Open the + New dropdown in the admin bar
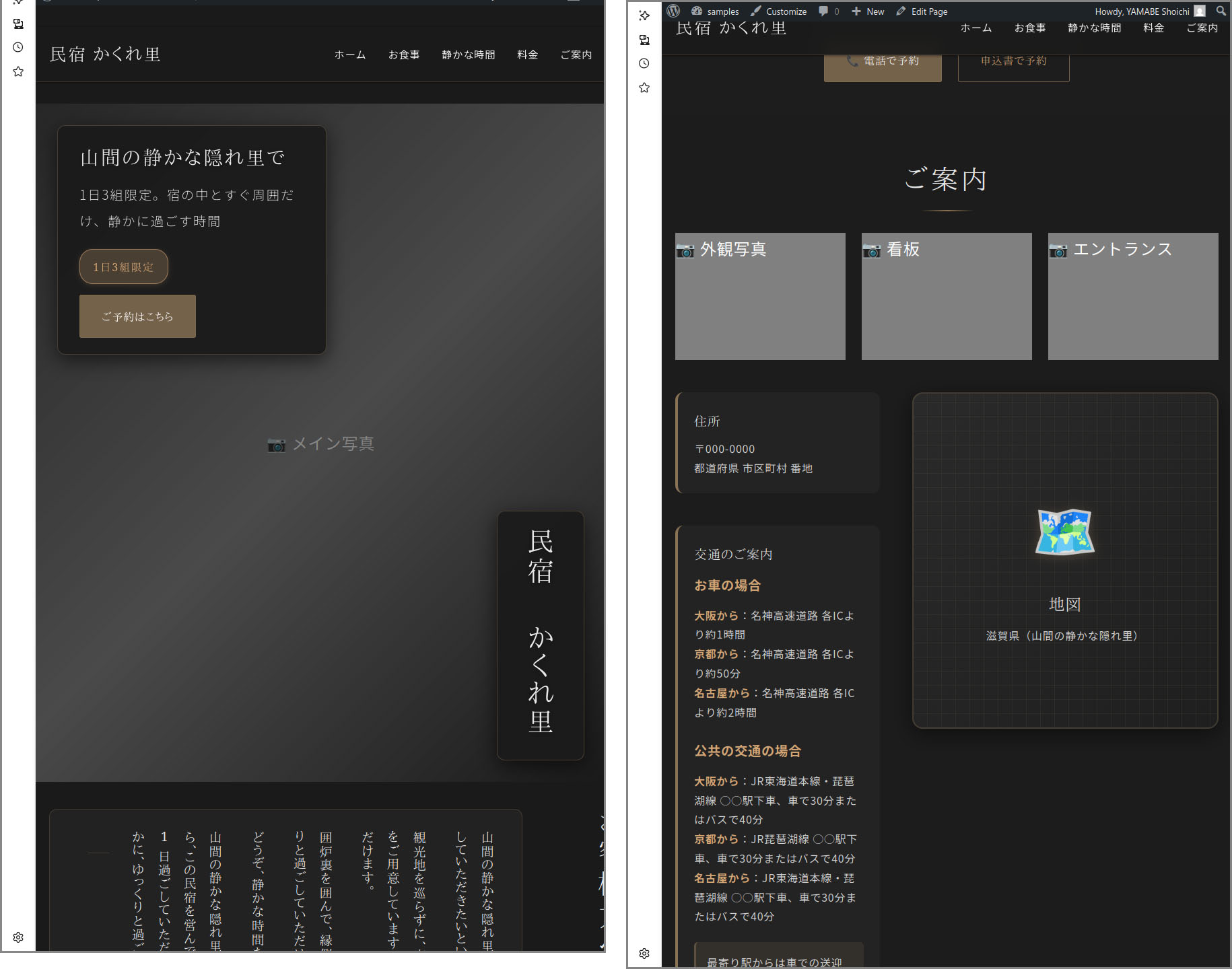Viewport: 1232px width, 969px height. tap(868, 11)
